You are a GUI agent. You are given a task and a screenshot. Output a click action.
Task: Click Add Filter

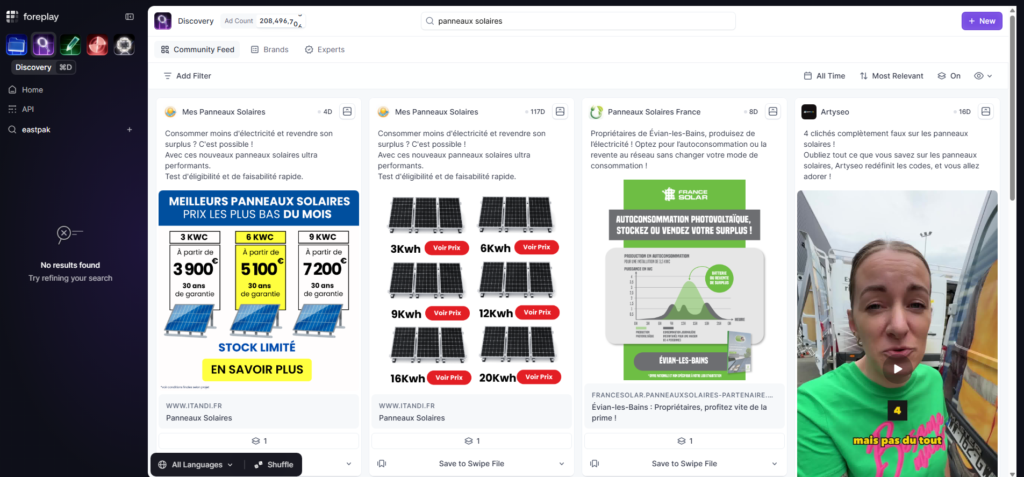(x=187, y=76)
